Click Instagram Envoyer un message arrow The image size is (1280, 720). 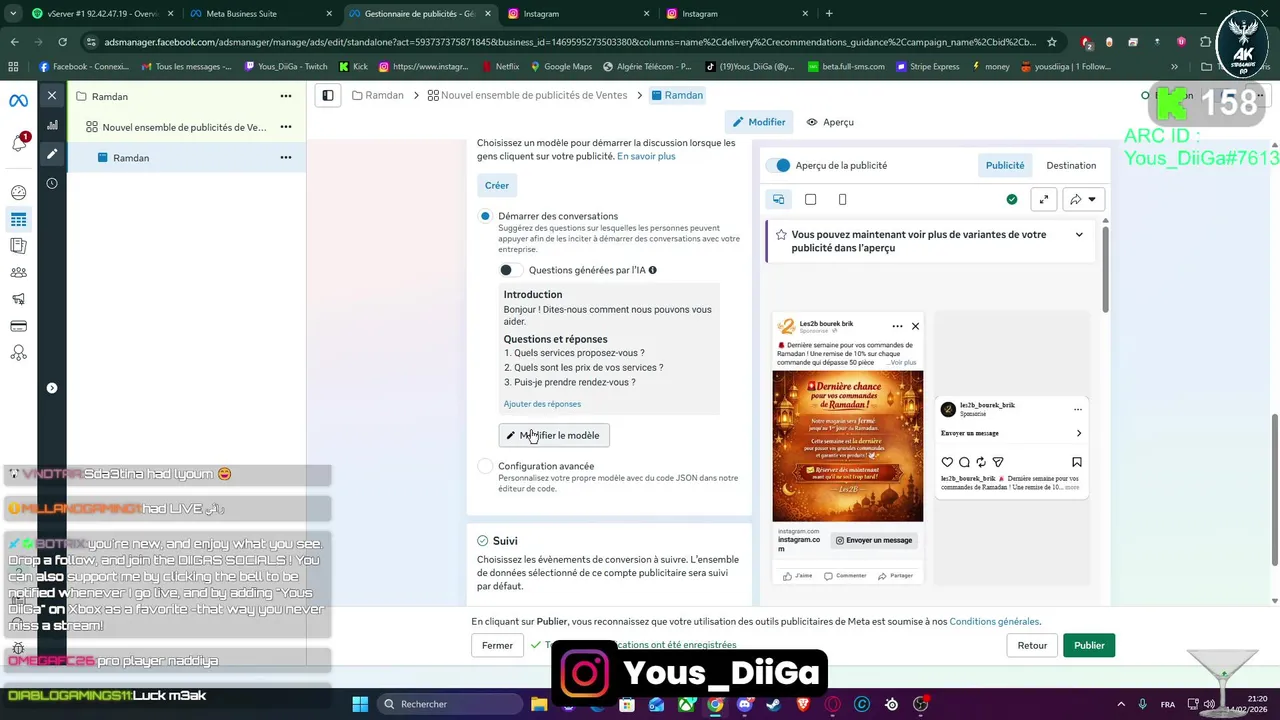click(x=1078, y=433)
